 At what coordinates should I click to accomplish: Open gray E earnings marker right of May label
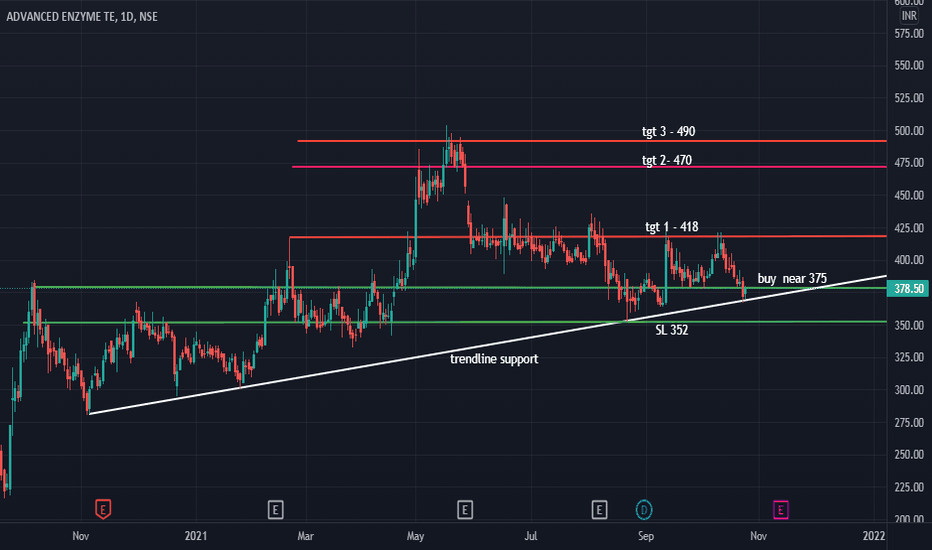click(465, 510)
